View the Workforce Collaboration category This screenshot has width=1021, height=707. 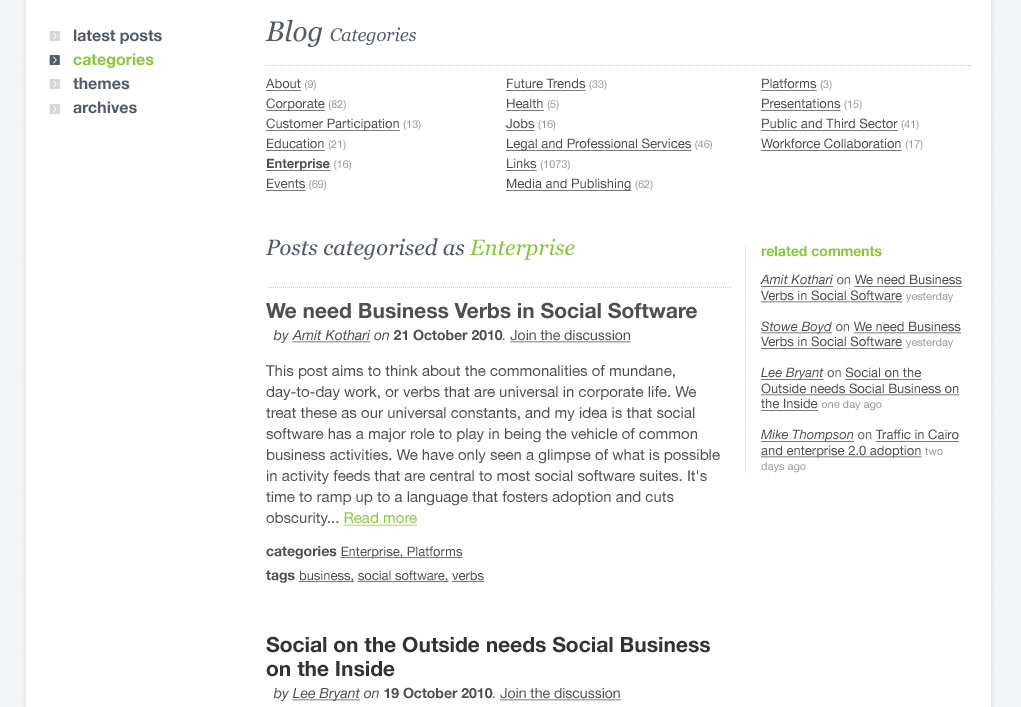[831, 144]
